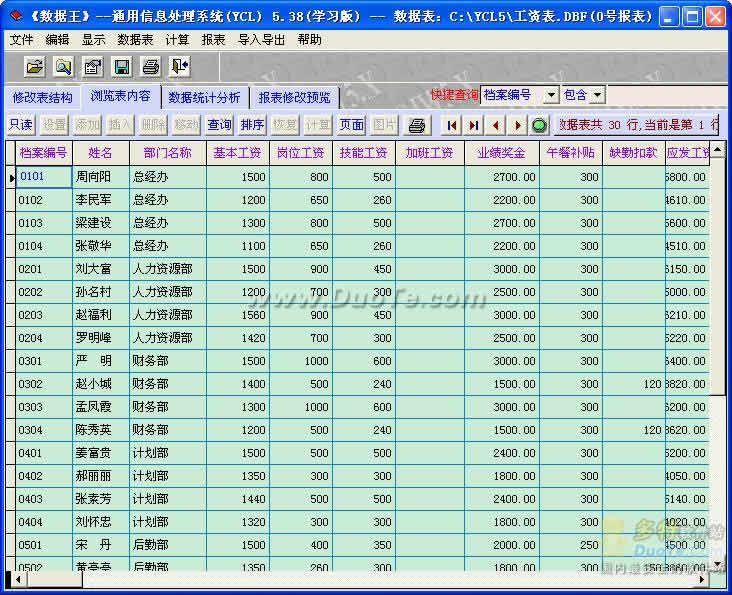Click the exit door icon in toolbar
Screen dimensions: 732x595
[179, 67]
